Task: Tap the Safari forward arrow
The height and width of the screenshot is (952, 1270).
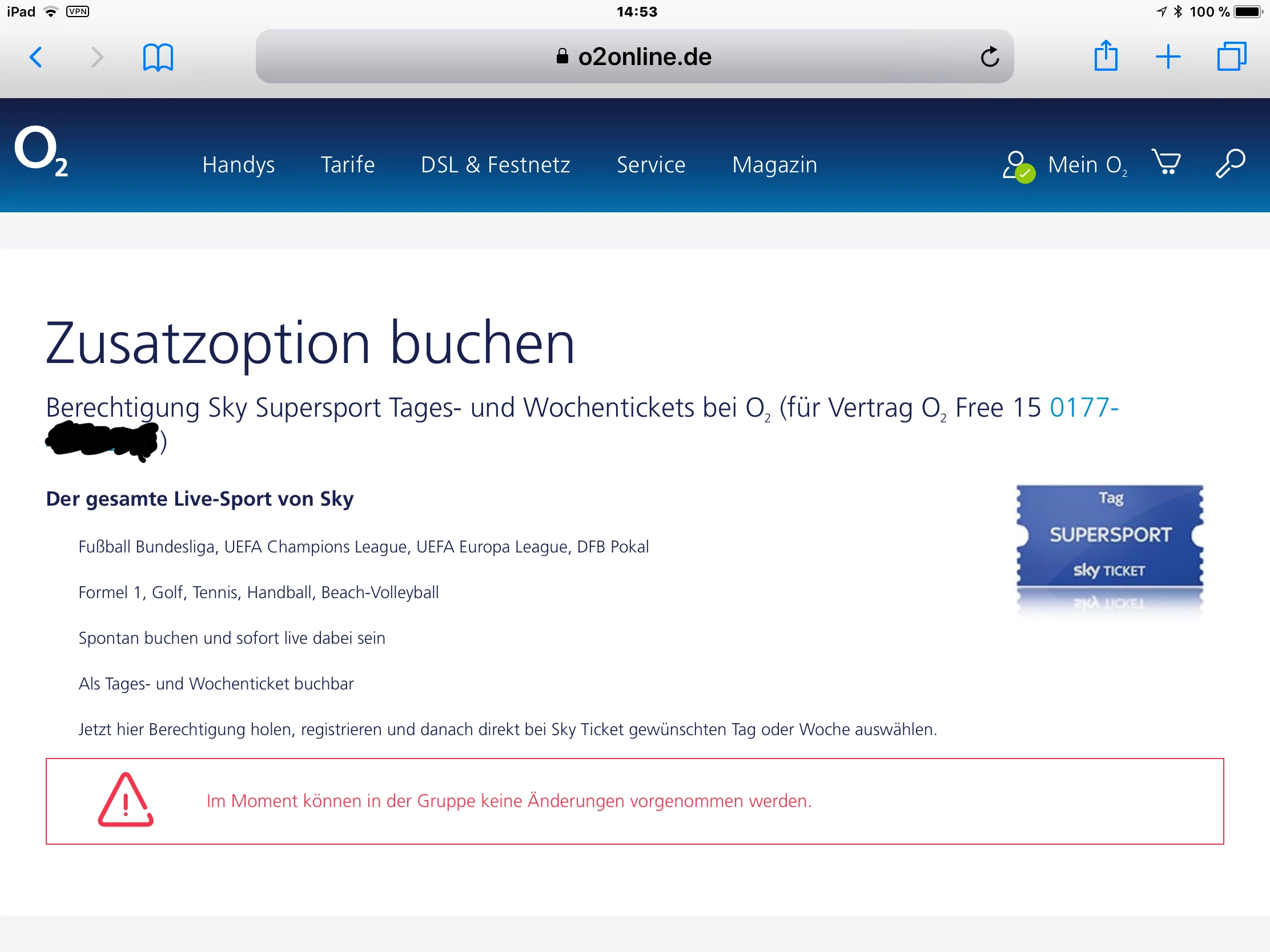Action: tap(98, 57)
